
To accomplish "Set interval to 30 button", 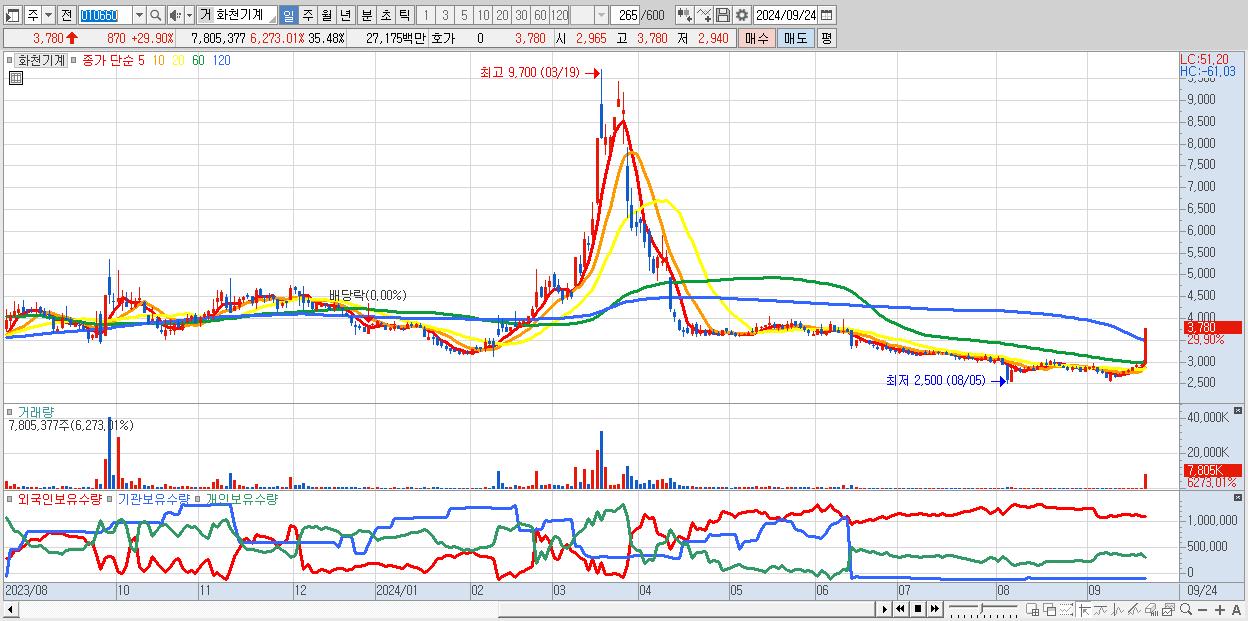I will tap(521, 15).
